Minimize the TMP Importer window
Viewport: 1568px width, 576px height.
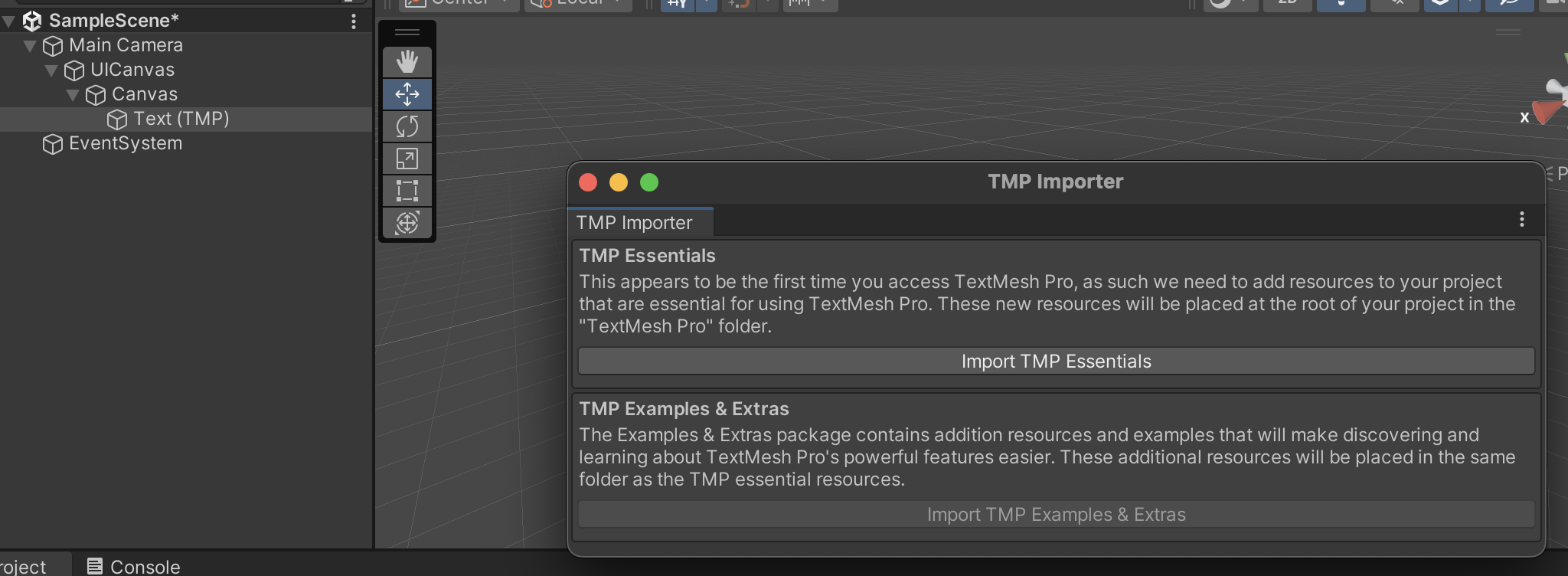pos(619,182)
